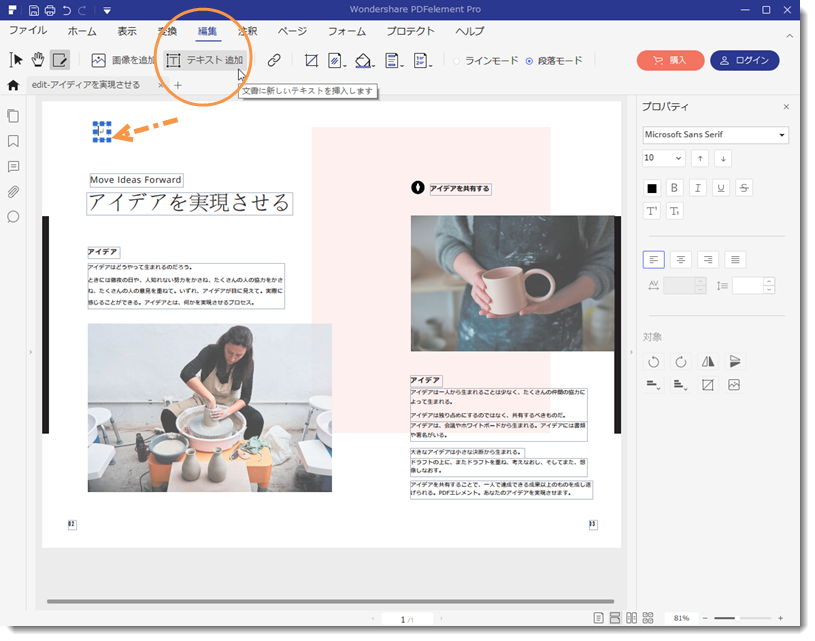Open the attachments paperclip panel
Screen dimensions: 815x641
(14, 192)
